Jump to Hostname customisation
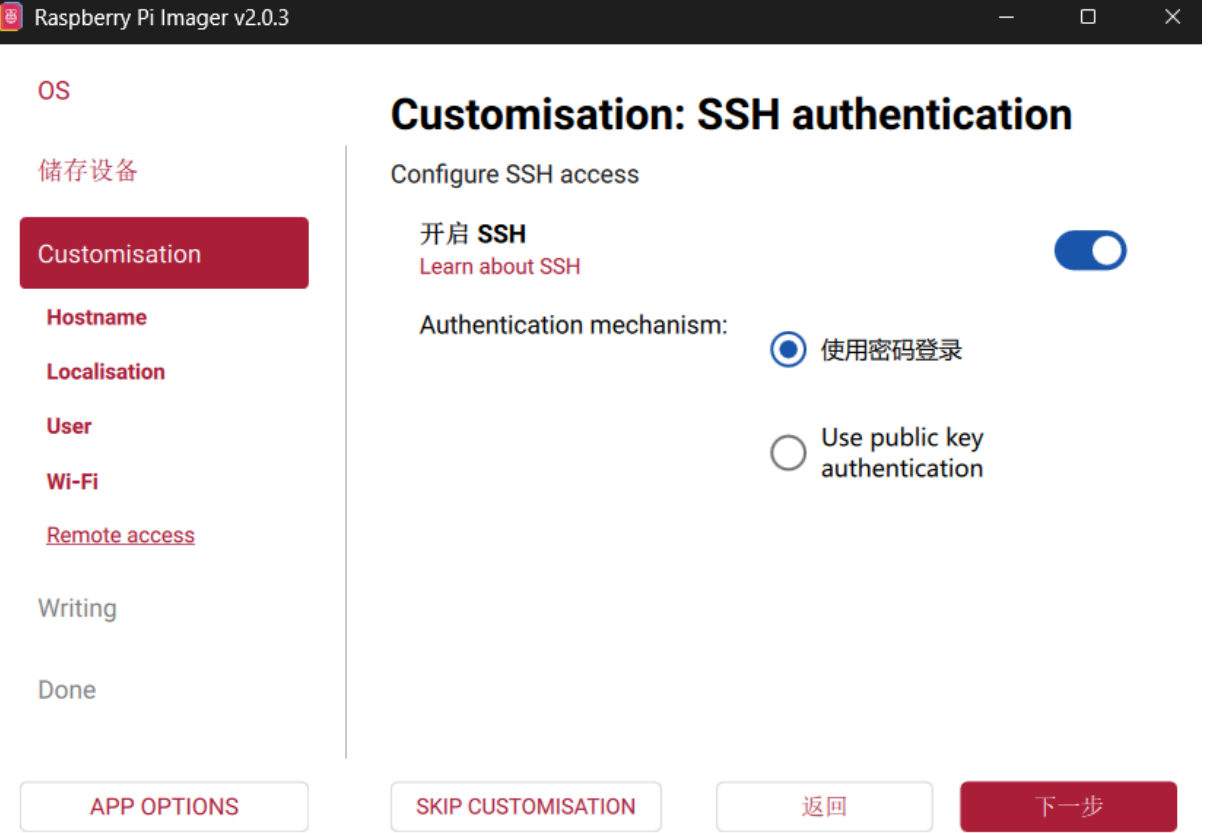This screenshot has height=833, width=1213. (97, 317)
